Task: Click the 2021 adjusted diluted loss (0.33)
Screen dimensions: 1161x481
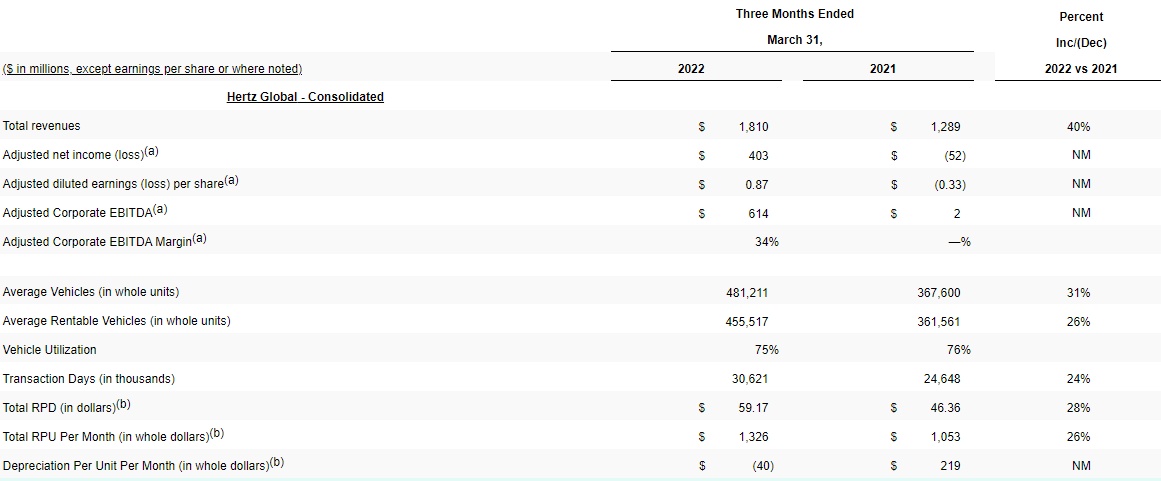Action: pyautogui.click(x=949, y=185)
